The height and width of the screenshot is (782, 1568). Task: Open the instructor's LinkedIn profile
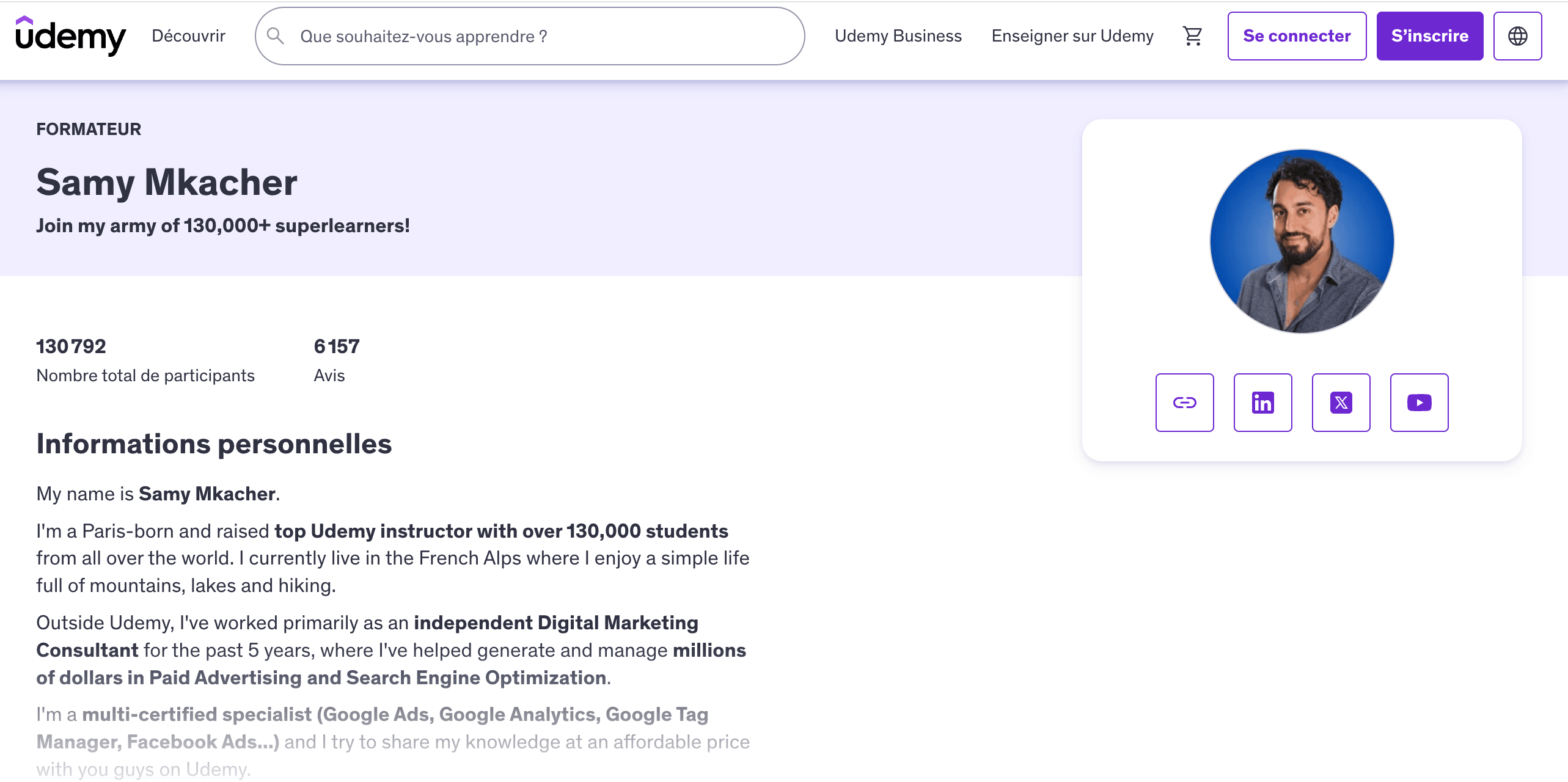coord(1262,403)
